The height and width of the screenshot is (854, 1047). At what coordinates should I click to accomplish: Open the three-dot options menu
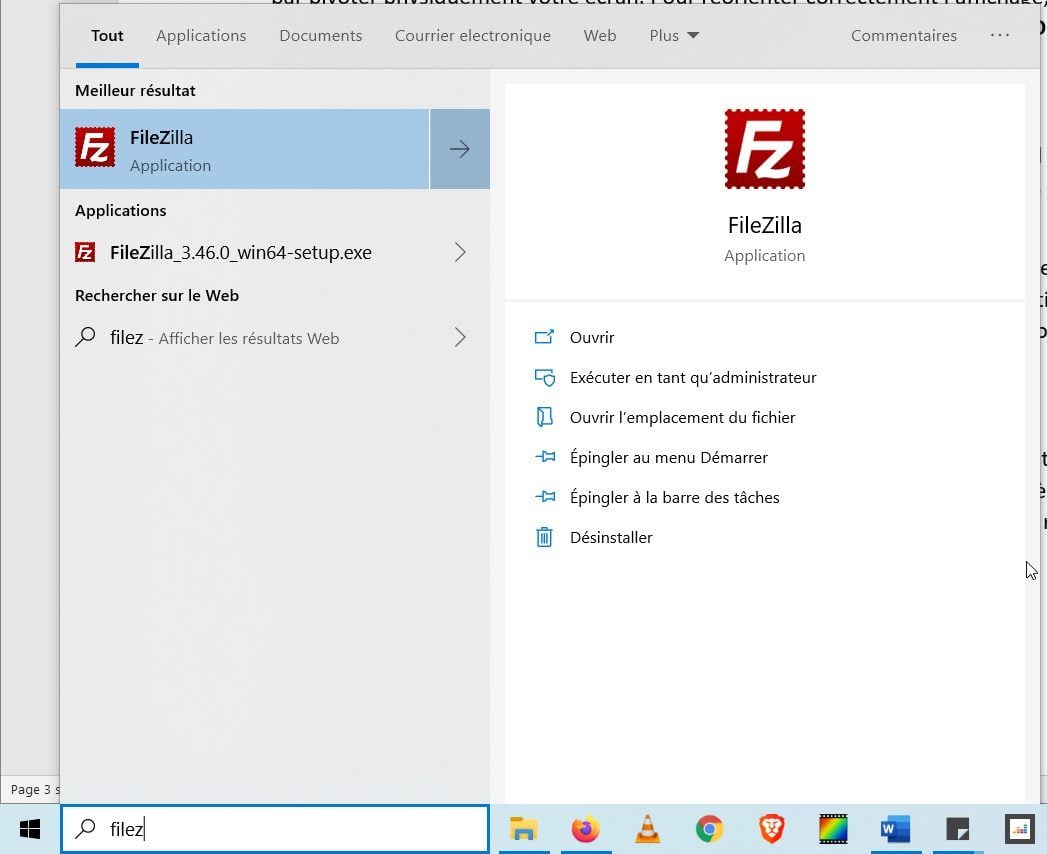point(1000,35)
